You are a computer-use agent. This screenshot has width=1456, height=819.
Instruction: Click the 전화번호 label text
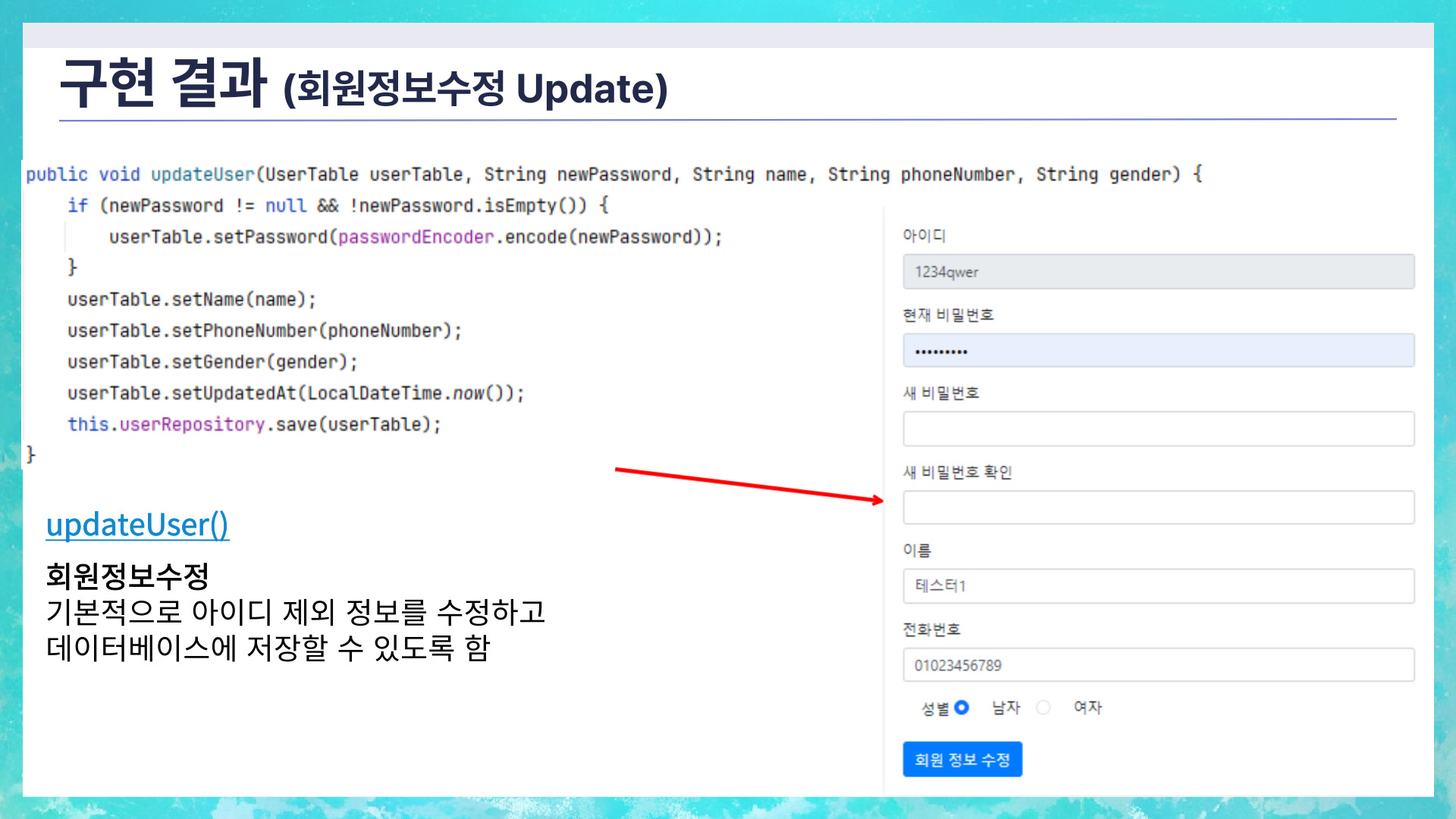[x=932, y=629]
